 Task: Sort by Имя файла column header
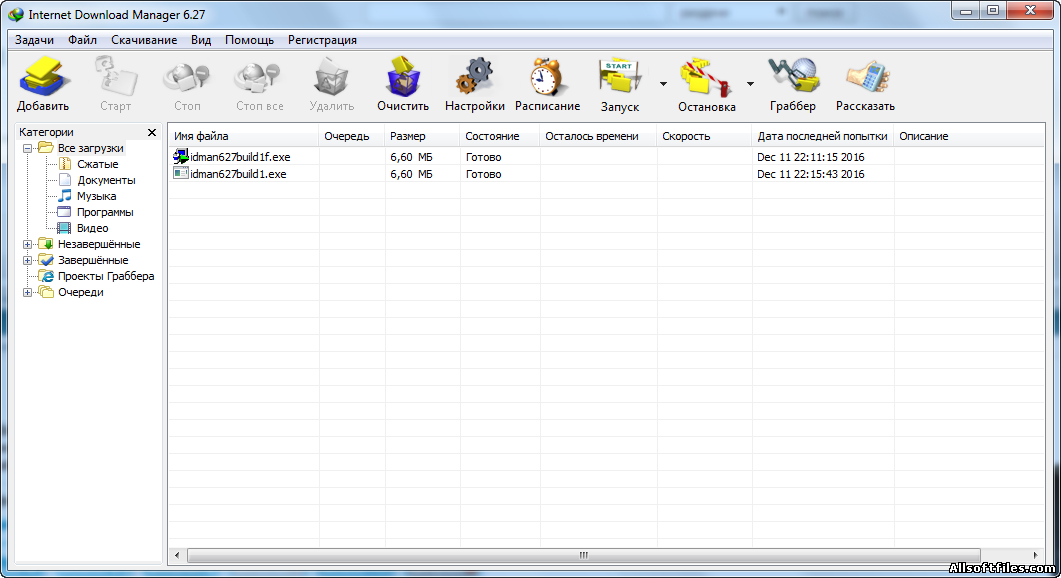click(244, 136)
